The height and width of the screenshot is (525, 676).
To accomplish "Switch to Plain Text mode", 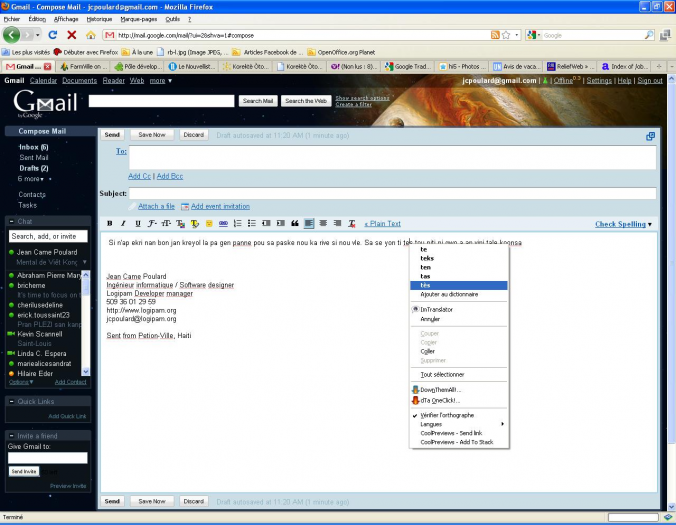I will click(382, 224).
